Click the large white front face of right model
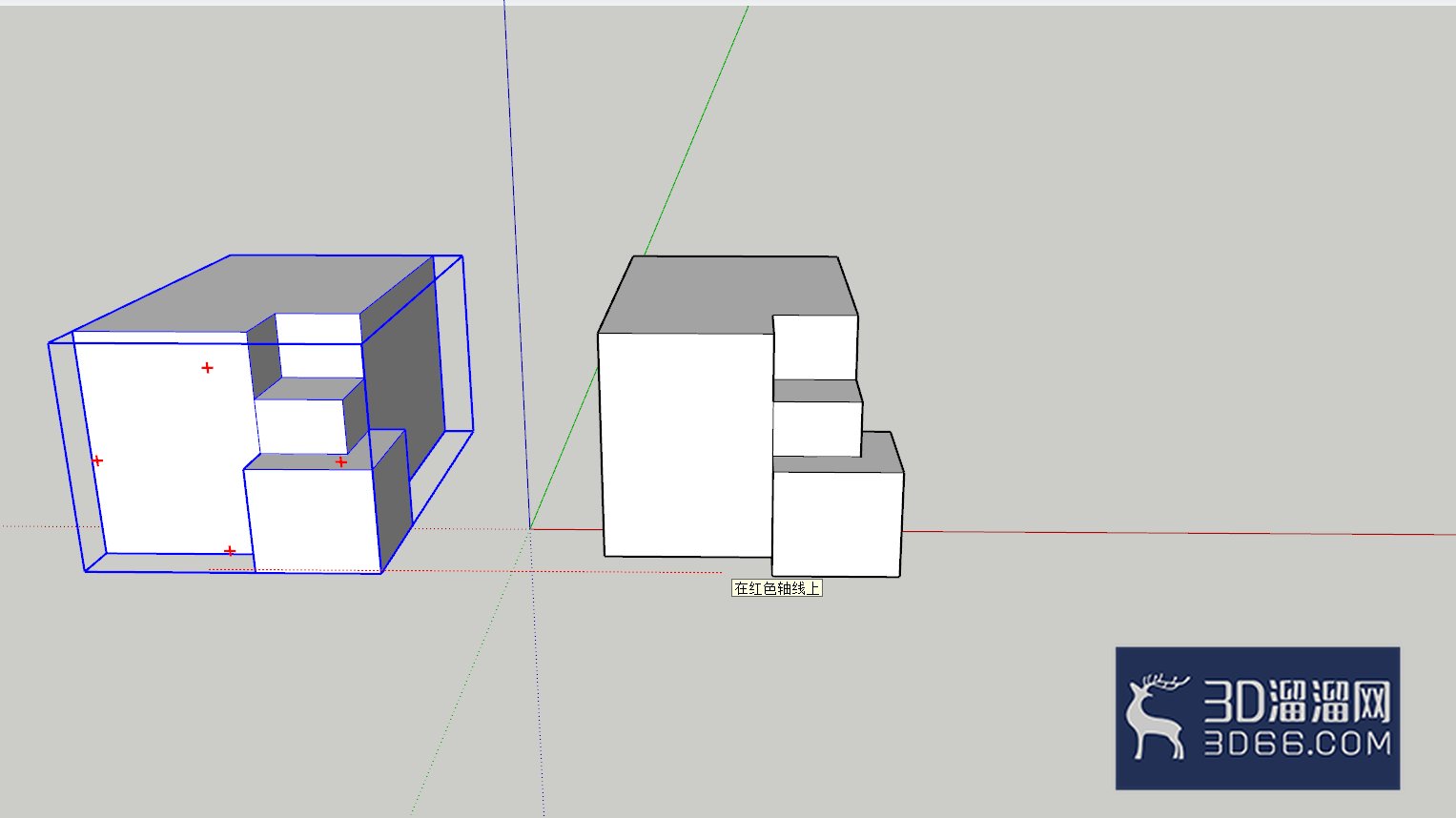The height and width of the screenshot is (818, 1456). (x=687, y=443)
